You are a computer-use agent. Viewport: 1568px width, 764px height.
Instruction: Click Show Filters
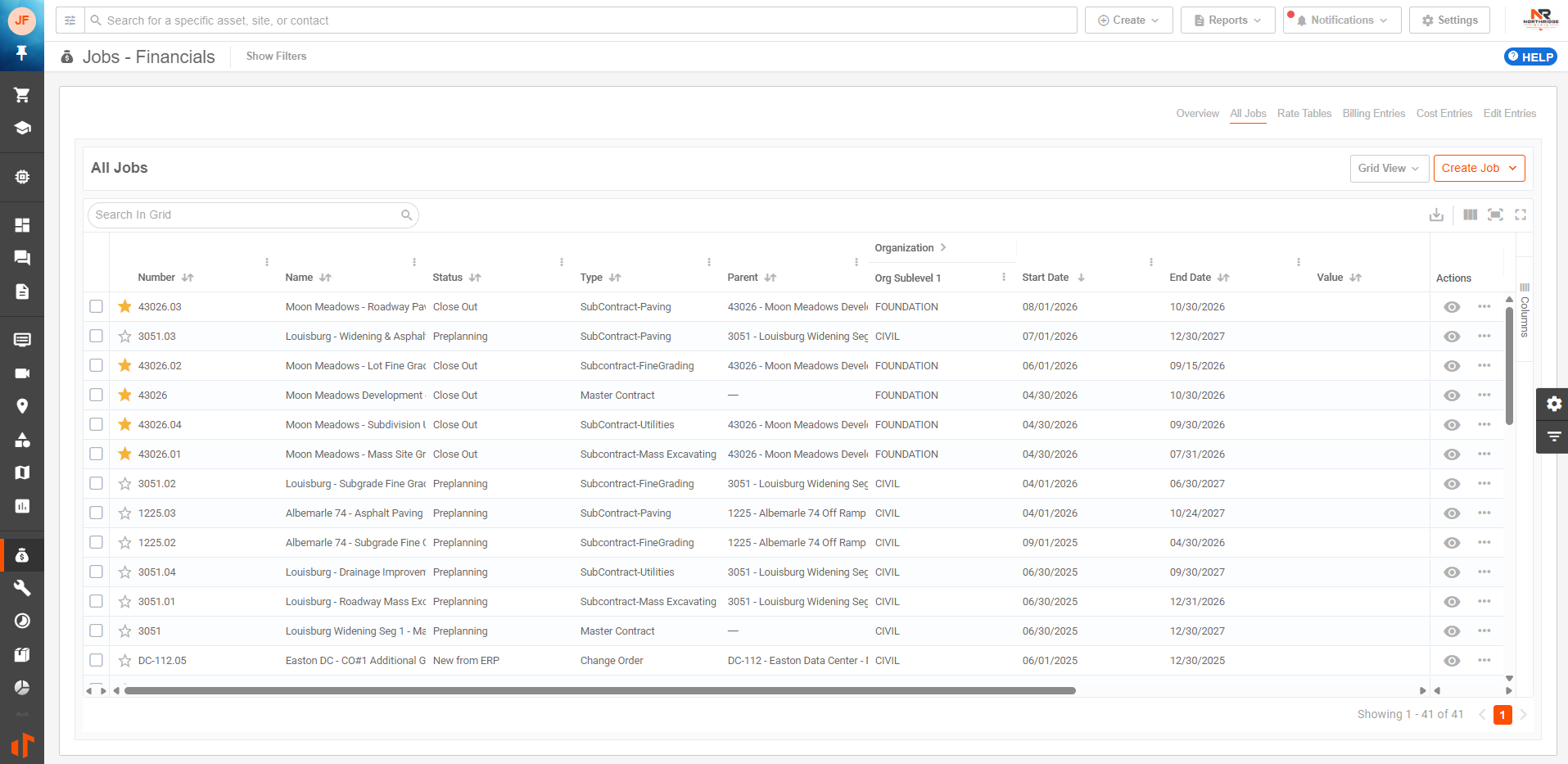[276, 57]
